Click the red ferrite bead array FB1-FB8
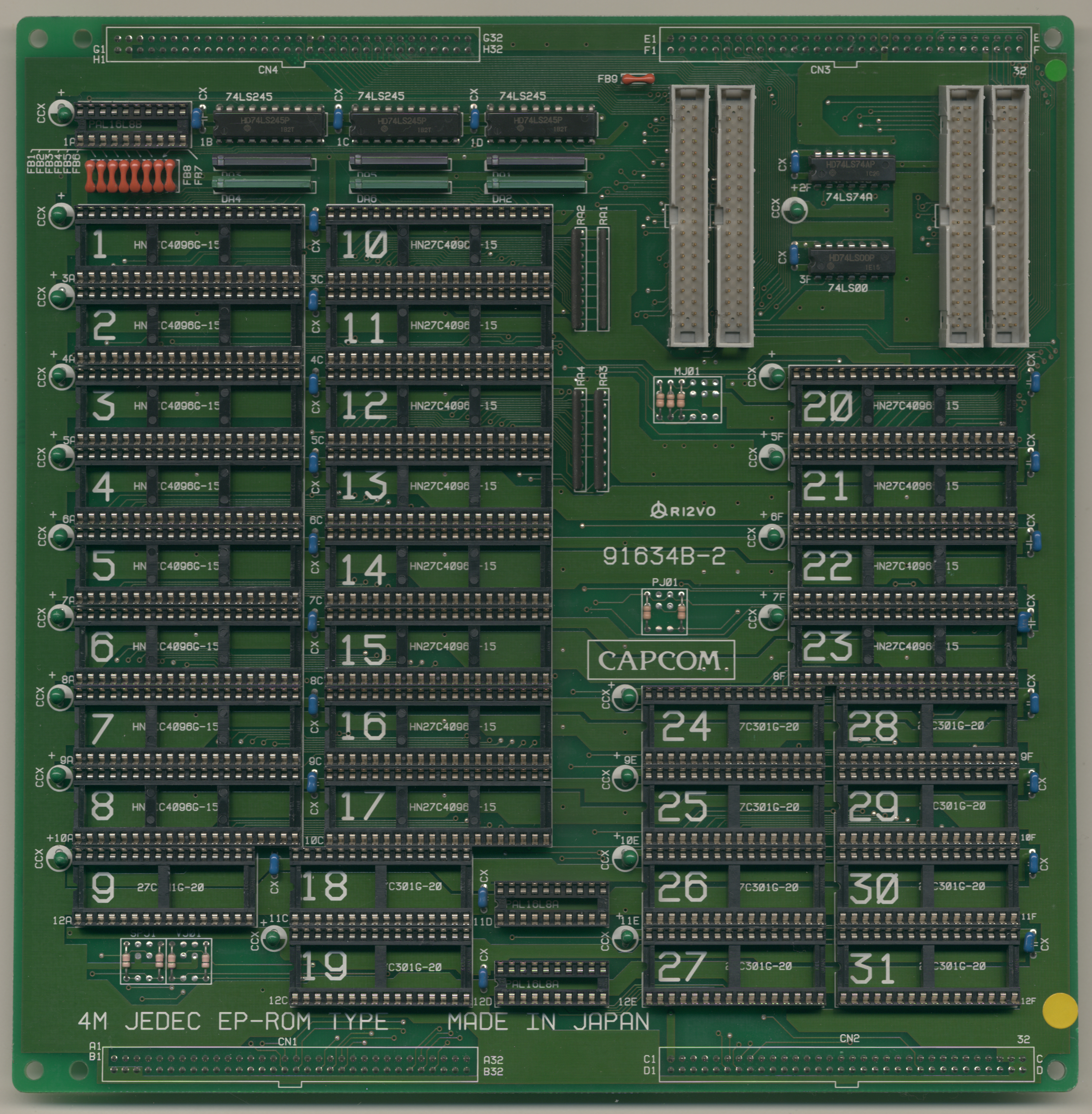Viewport: 1092px width, 1114px height. tap(130, 175)
